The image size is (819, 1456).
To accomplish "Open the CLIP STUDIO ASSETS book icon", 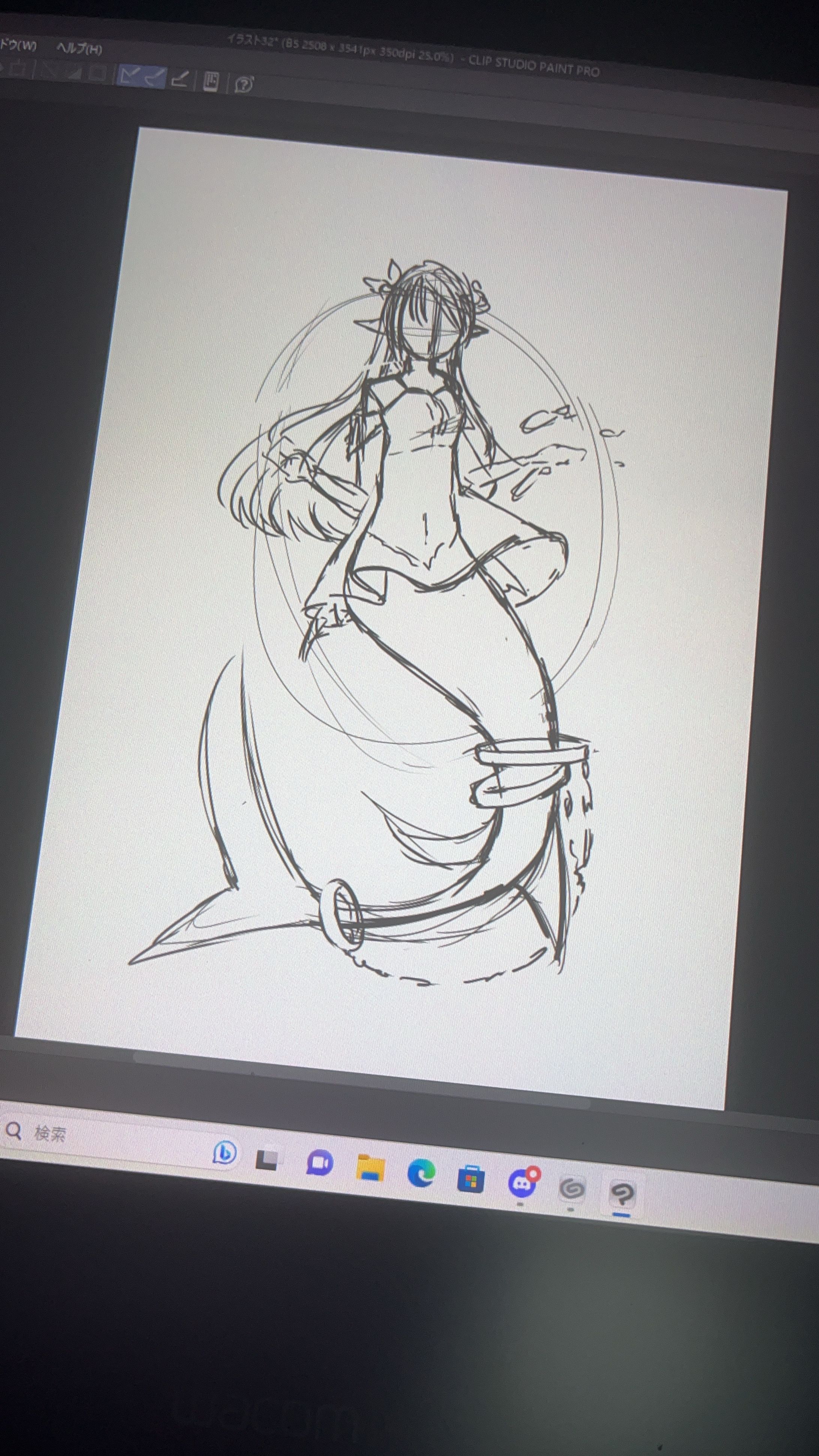I will [211, 81].
